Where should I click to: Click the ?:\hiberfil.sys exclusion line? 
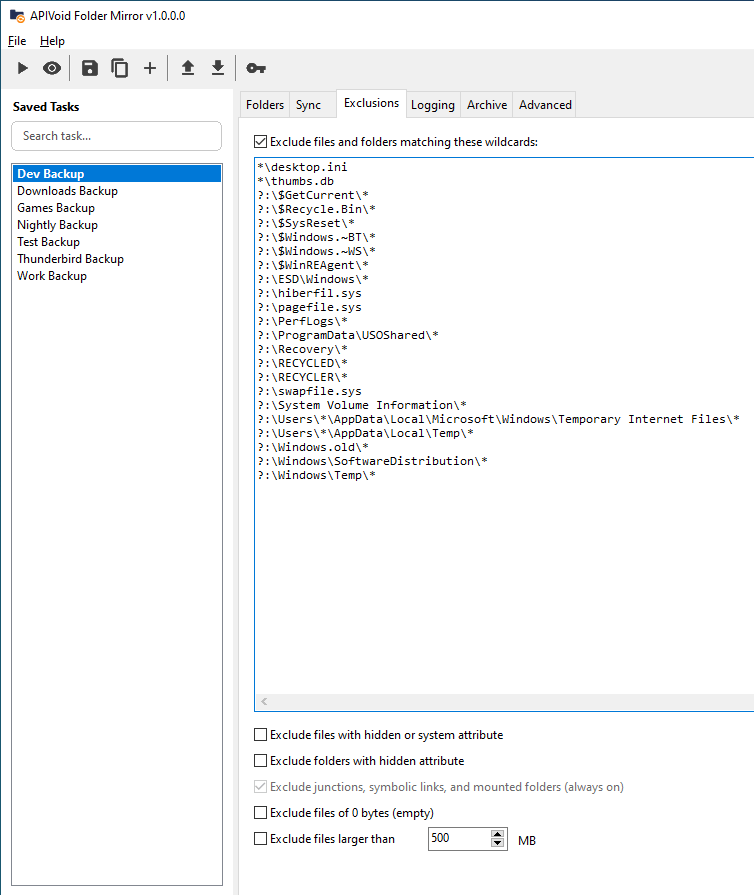coord(309,293)
